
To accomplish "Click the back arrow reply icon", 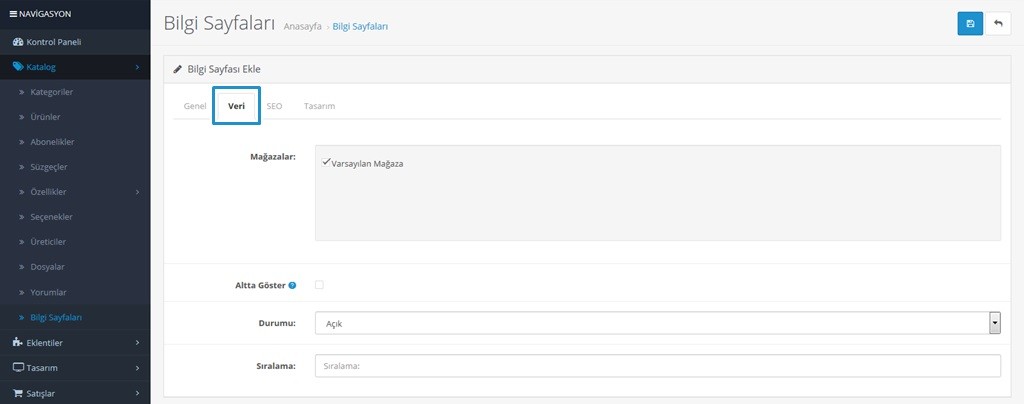I will tap(998, 23).
